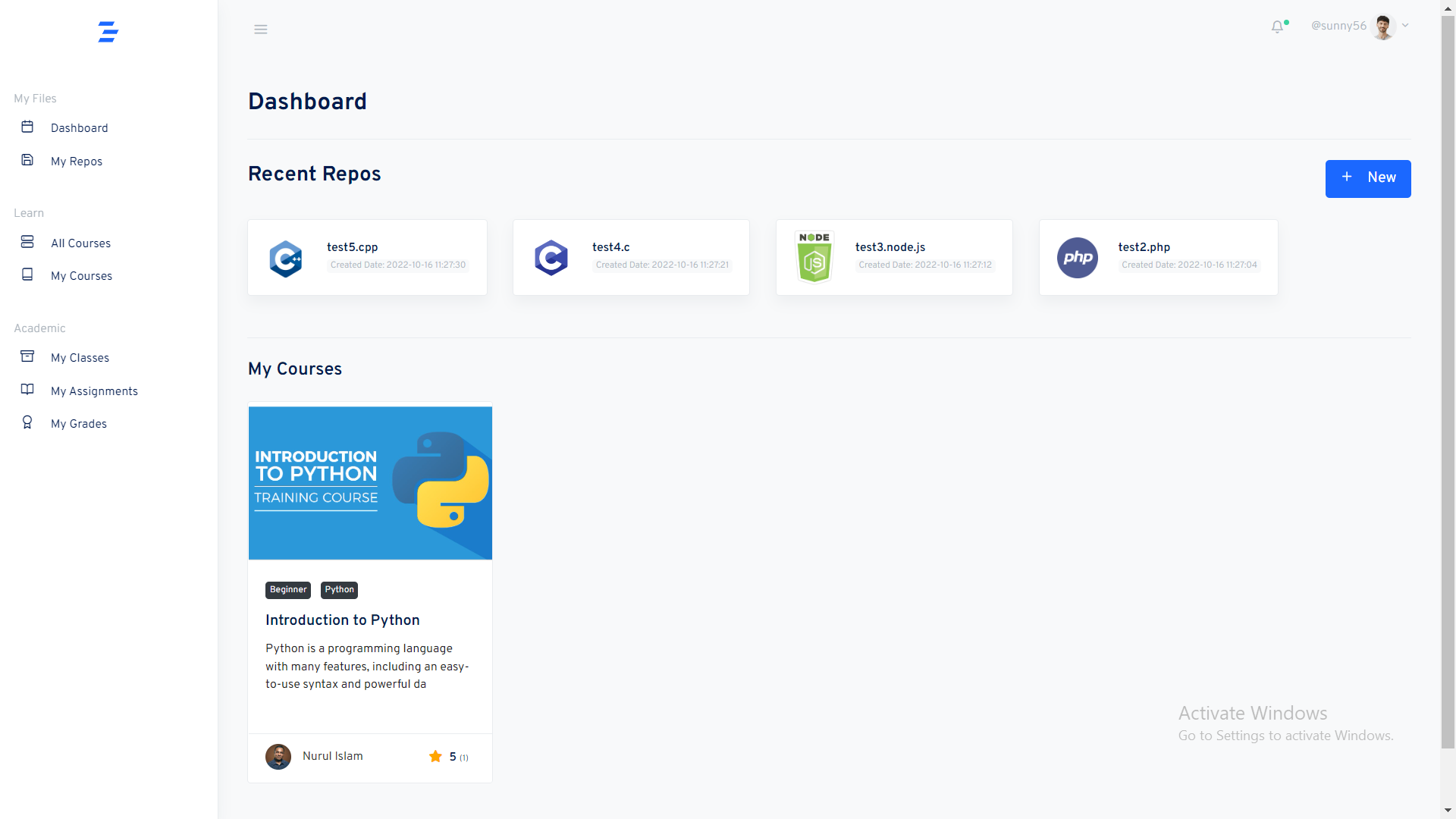This screenshot has width=1456, height=819.
Task: Click the My Courses book icon in the sidebar
Action: 27,275
